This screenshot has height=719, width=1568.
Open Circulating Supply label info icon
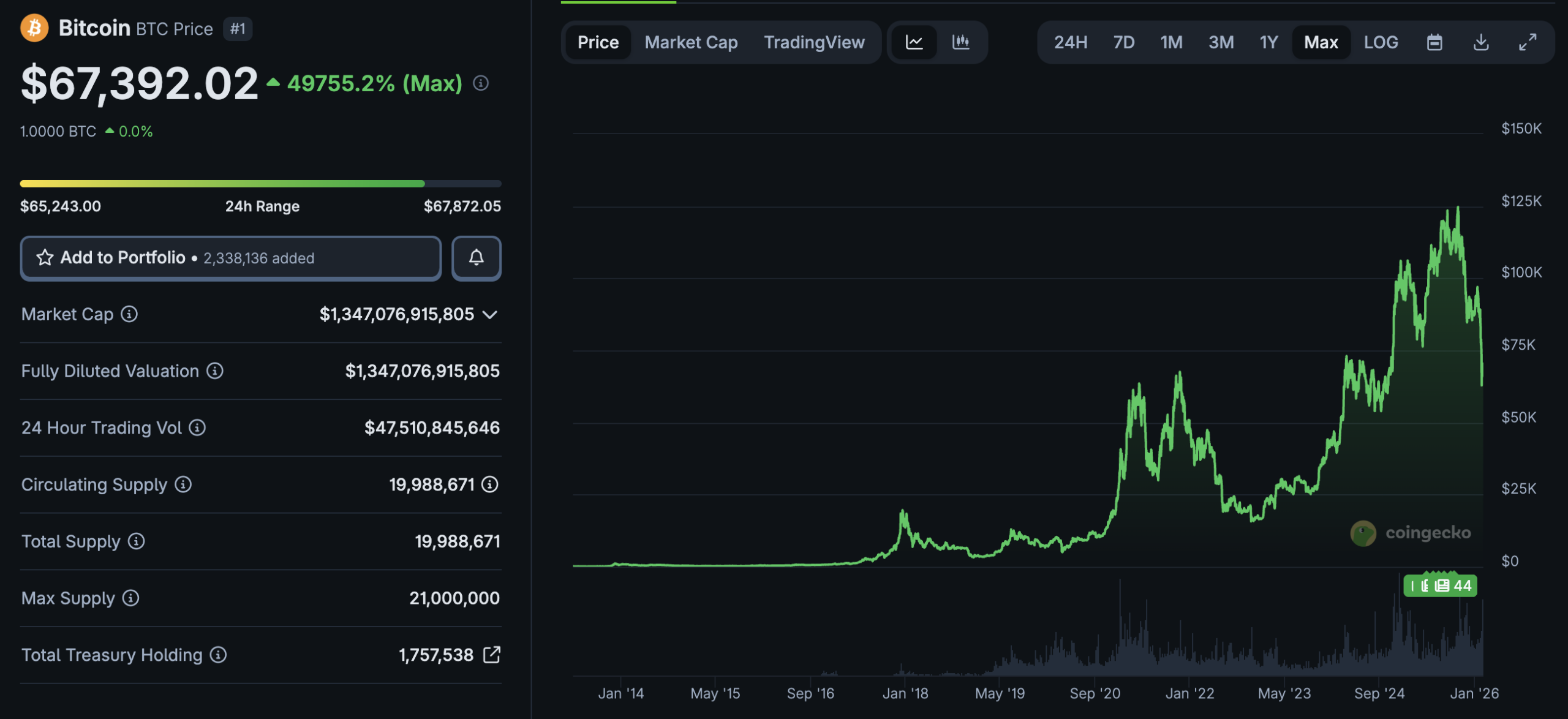click(183, 484)
